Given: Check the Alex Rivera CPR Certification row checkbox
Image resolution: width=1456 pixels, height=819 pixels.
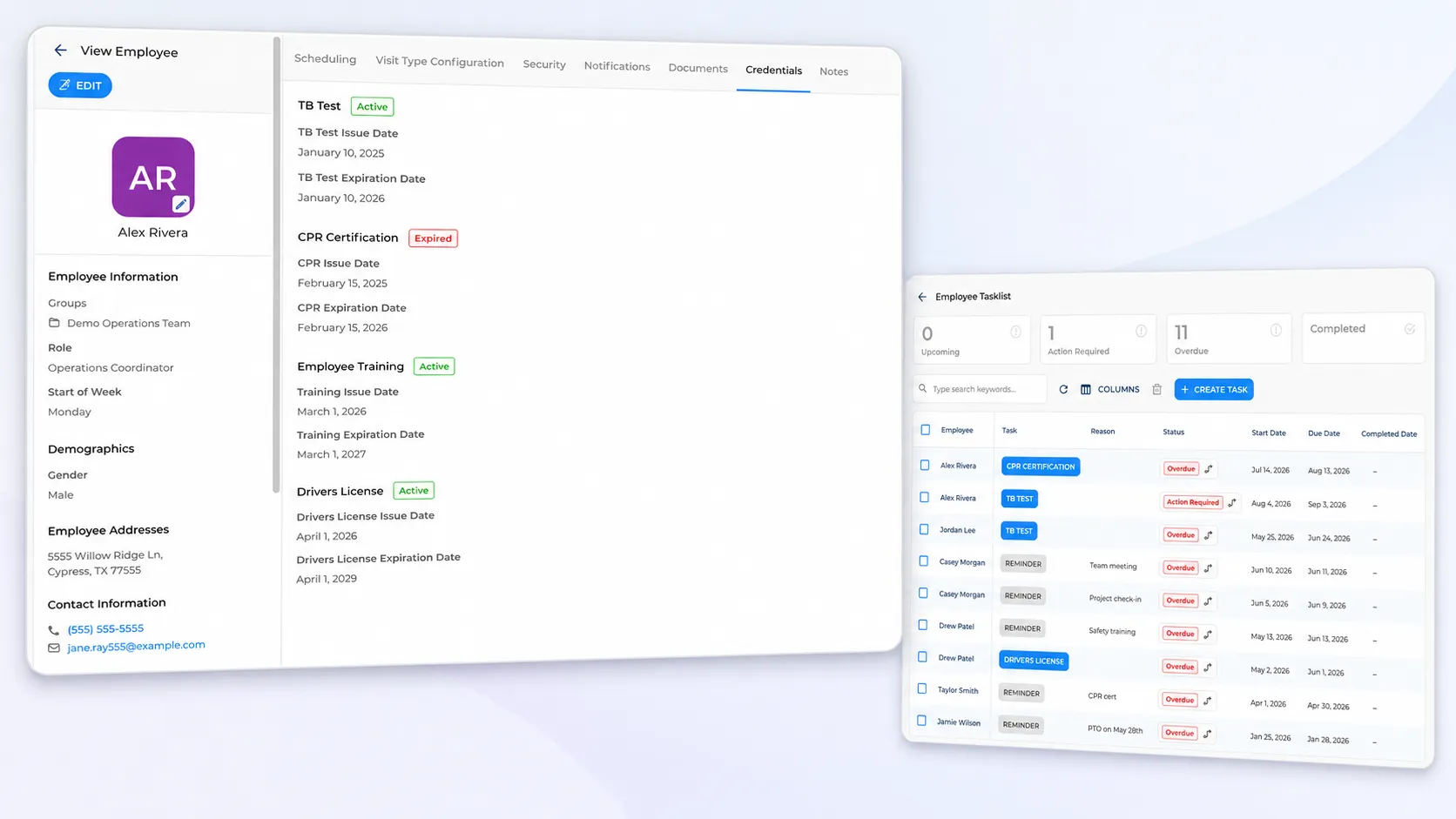Looking at the screenshot, I should pos(925,466).
